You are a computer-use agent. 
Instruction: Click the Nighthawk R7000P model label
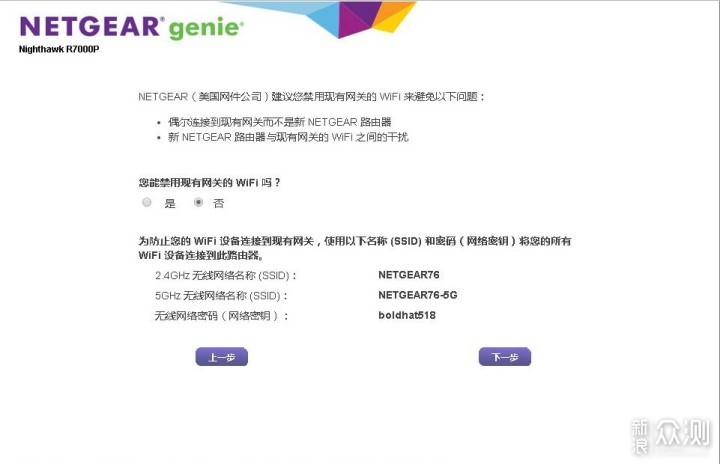coord(59,49)
